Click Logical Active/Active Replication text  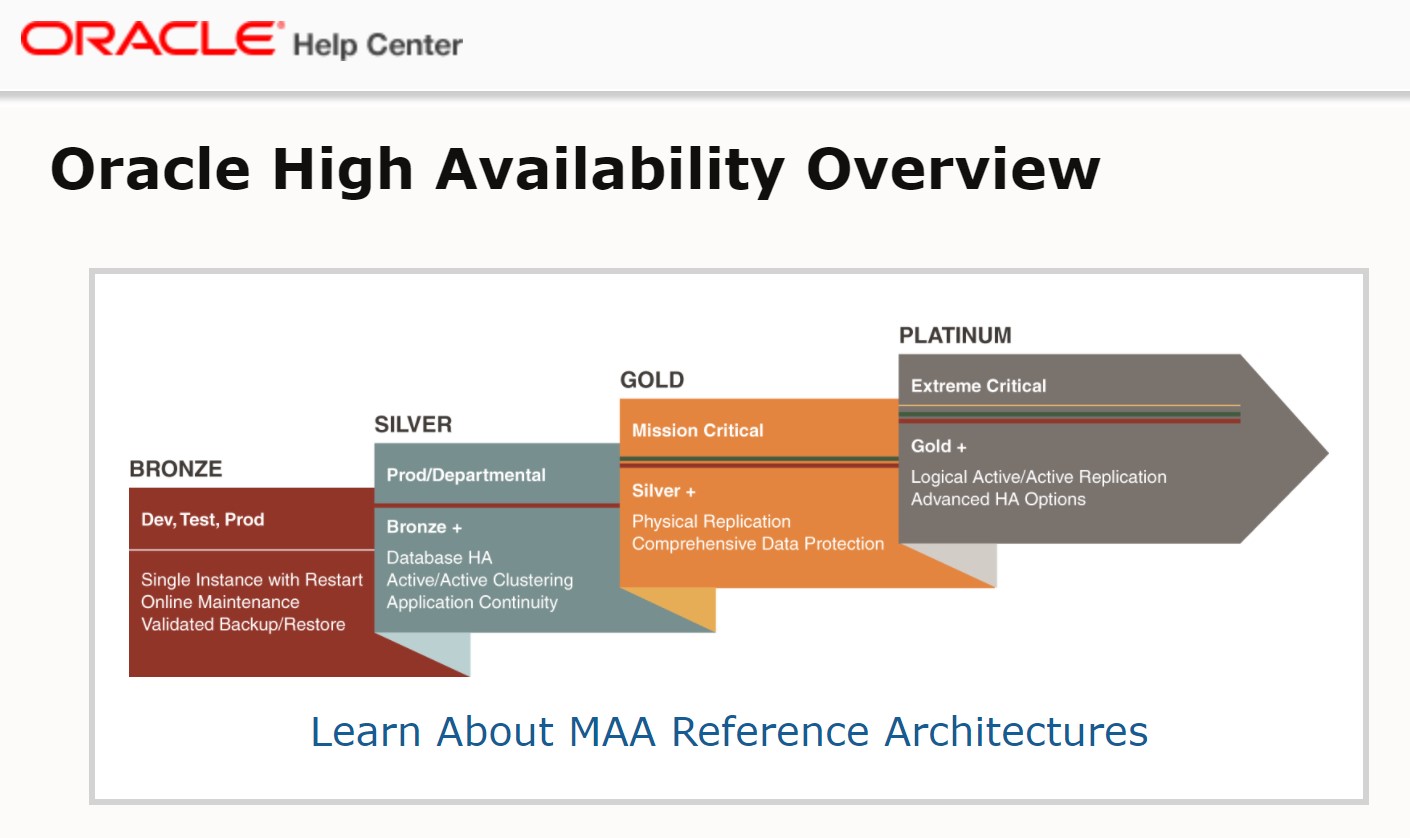1038,477
